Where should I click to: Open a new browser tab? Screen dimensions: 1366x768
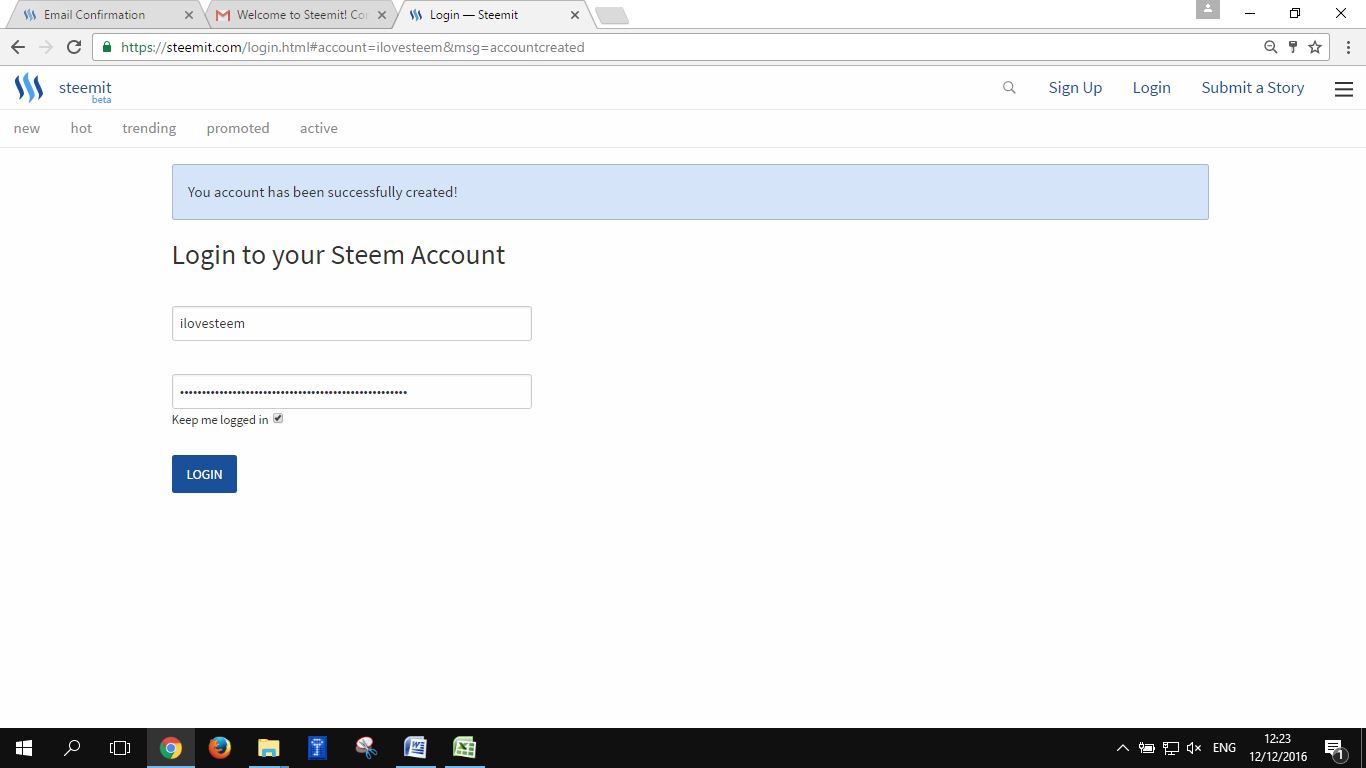click(611, 15)
